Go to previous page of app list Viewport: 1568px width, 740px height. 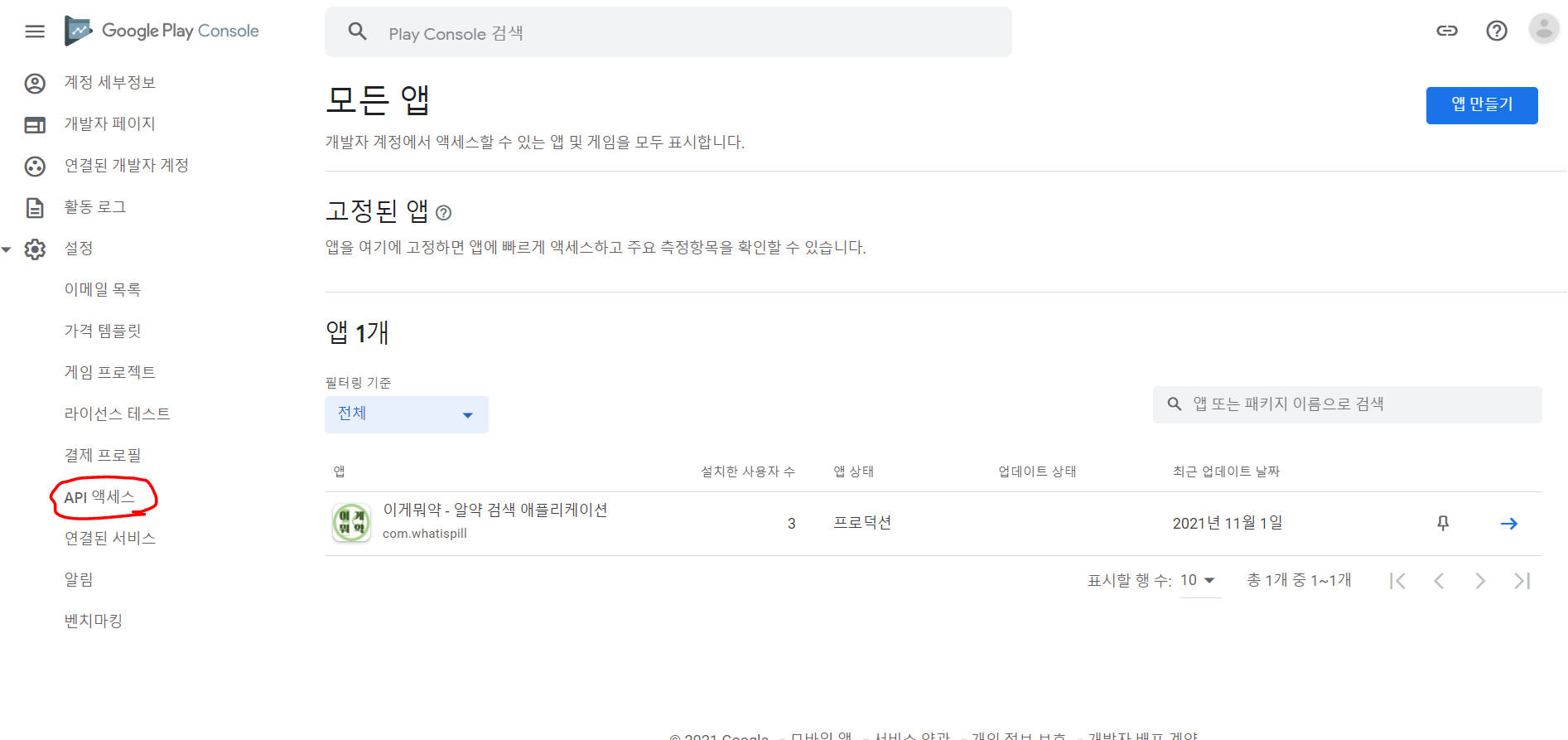click(x=1439, y=581)
